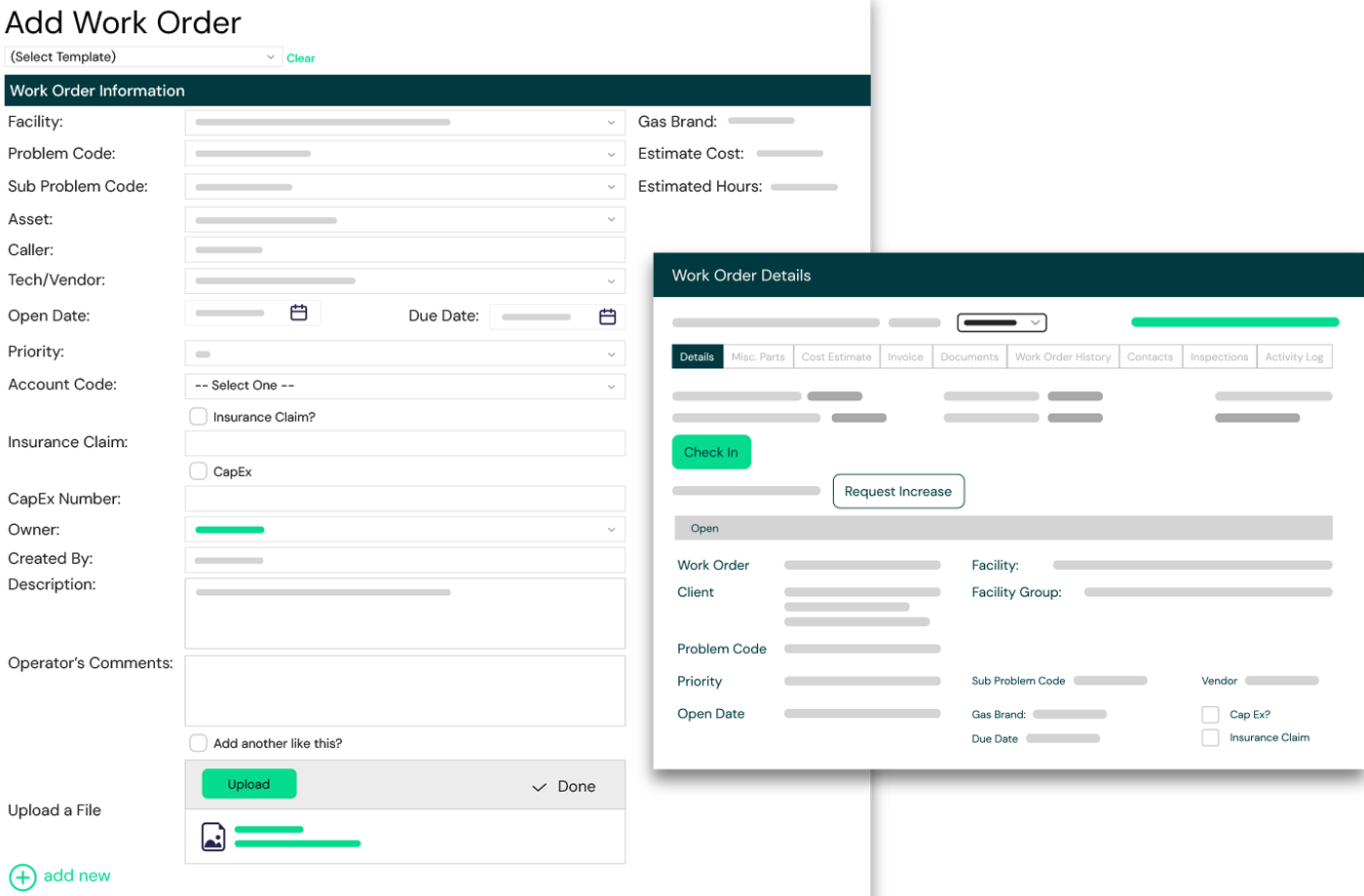Click the Estimate Cost value field

pos(790,154)
